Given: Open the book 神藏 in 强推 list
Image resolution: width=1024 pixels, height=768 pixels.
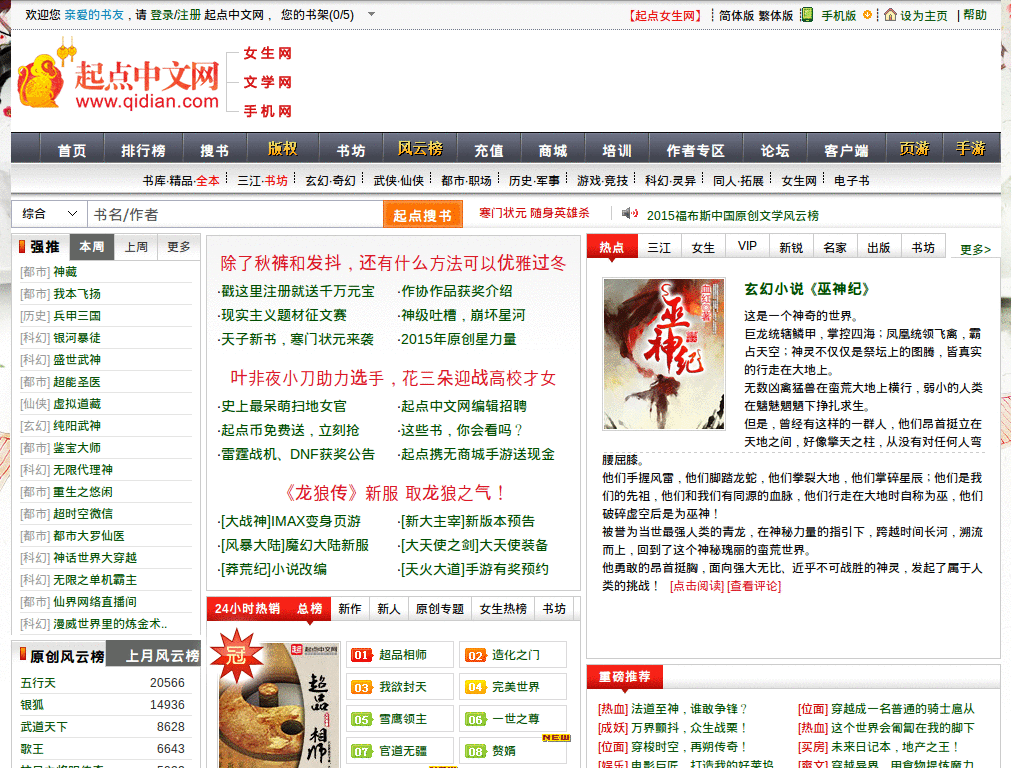Looking at the screenshot, I should coord(65,272).
